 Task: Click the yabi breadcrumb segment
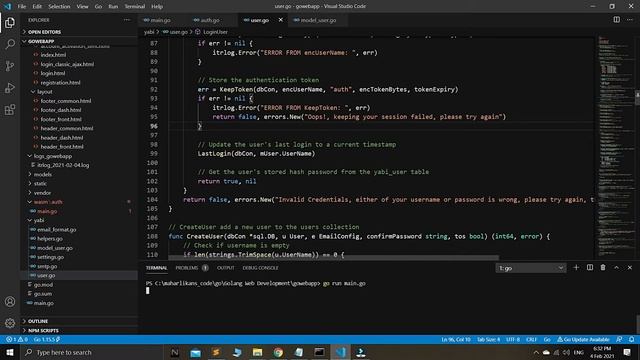[149, 32]
